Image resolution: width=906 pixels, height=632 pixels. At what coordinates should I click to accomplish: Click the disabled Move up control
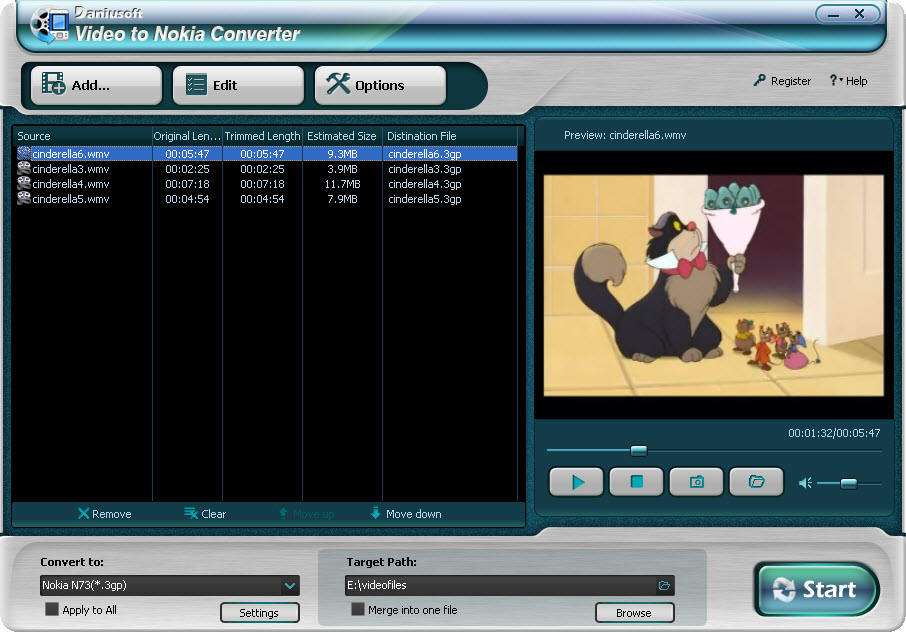[306, 514]
